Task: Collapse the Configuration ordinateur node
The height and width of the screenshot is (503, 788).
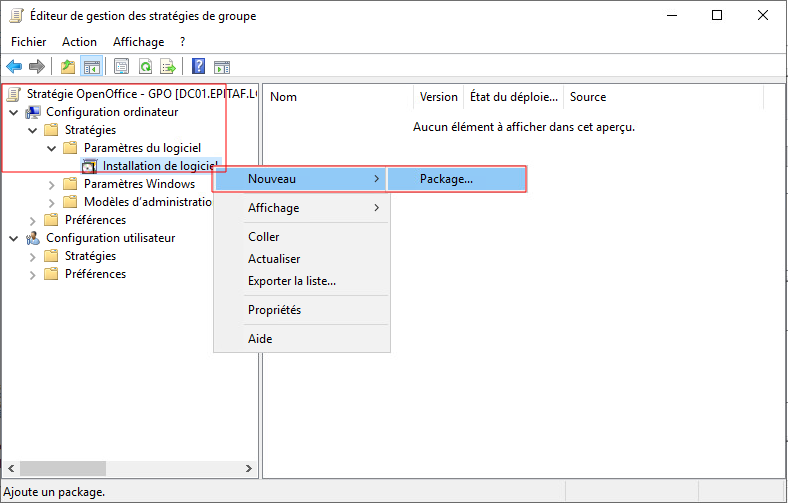Action: [13, 112]
